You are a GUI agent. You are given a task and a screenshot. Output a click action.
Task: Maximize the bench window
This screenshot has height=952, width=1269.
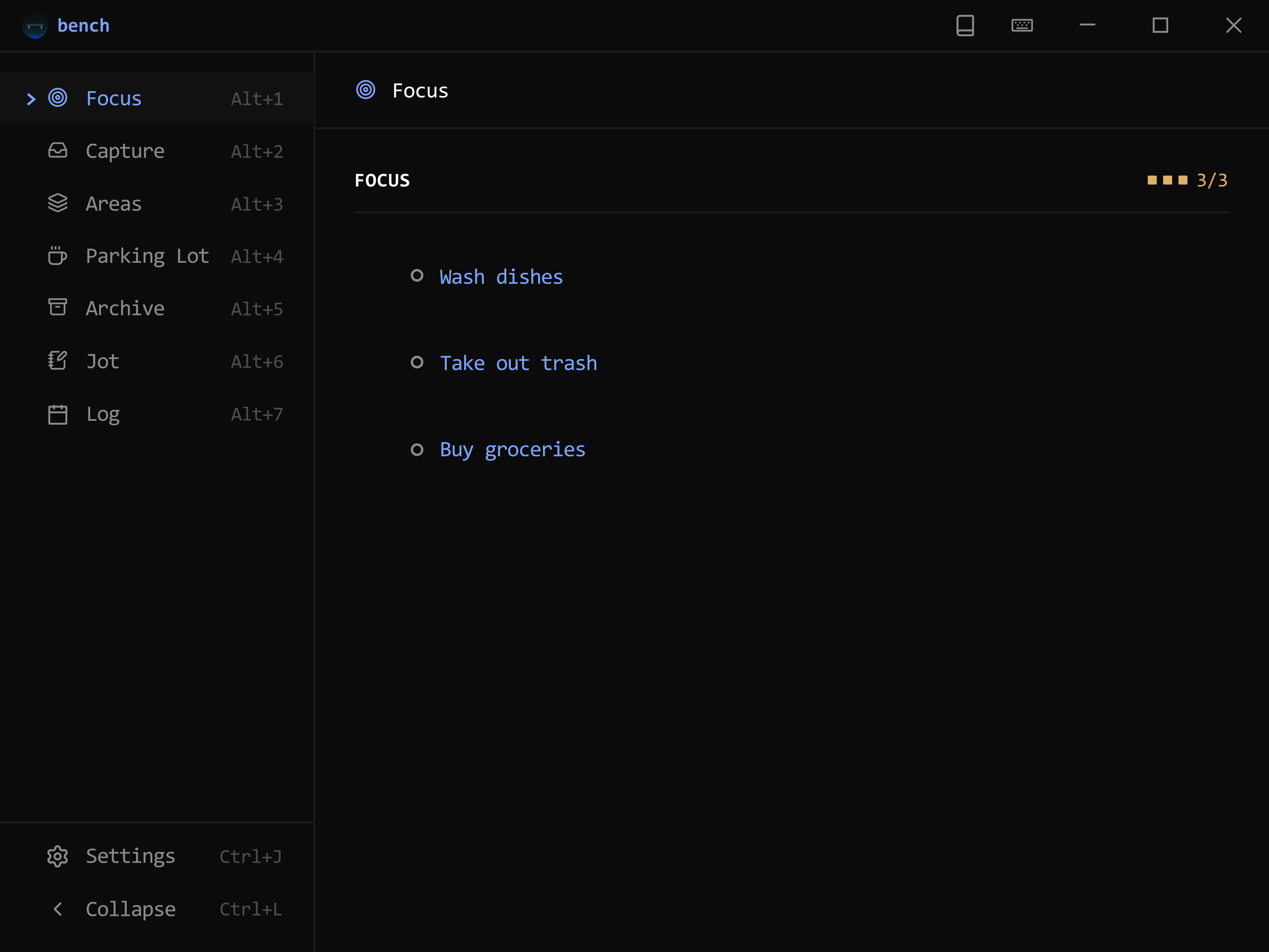1161,25
